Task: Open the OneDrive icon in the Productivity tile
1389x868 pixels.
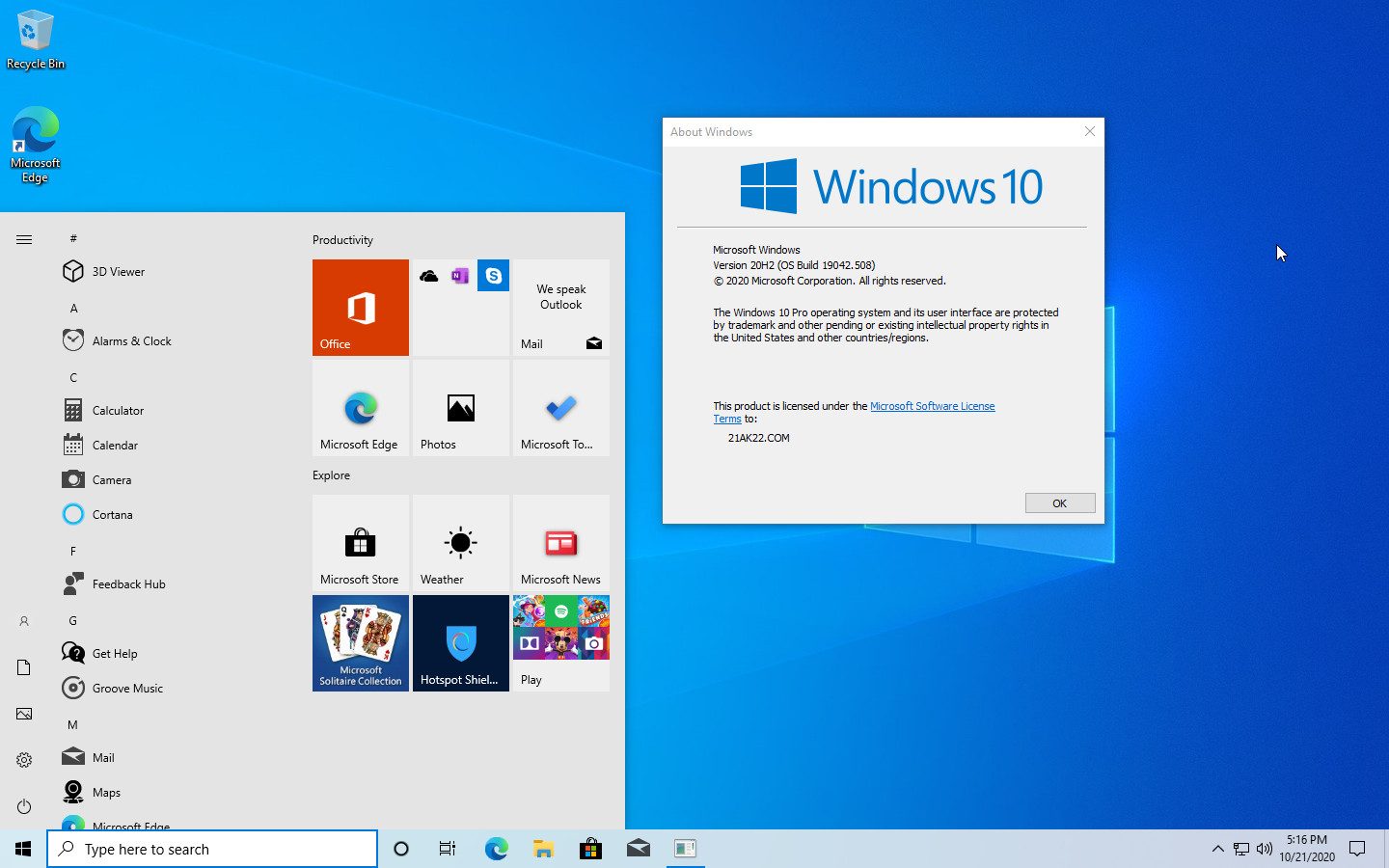Action: (x=429, y=276)
